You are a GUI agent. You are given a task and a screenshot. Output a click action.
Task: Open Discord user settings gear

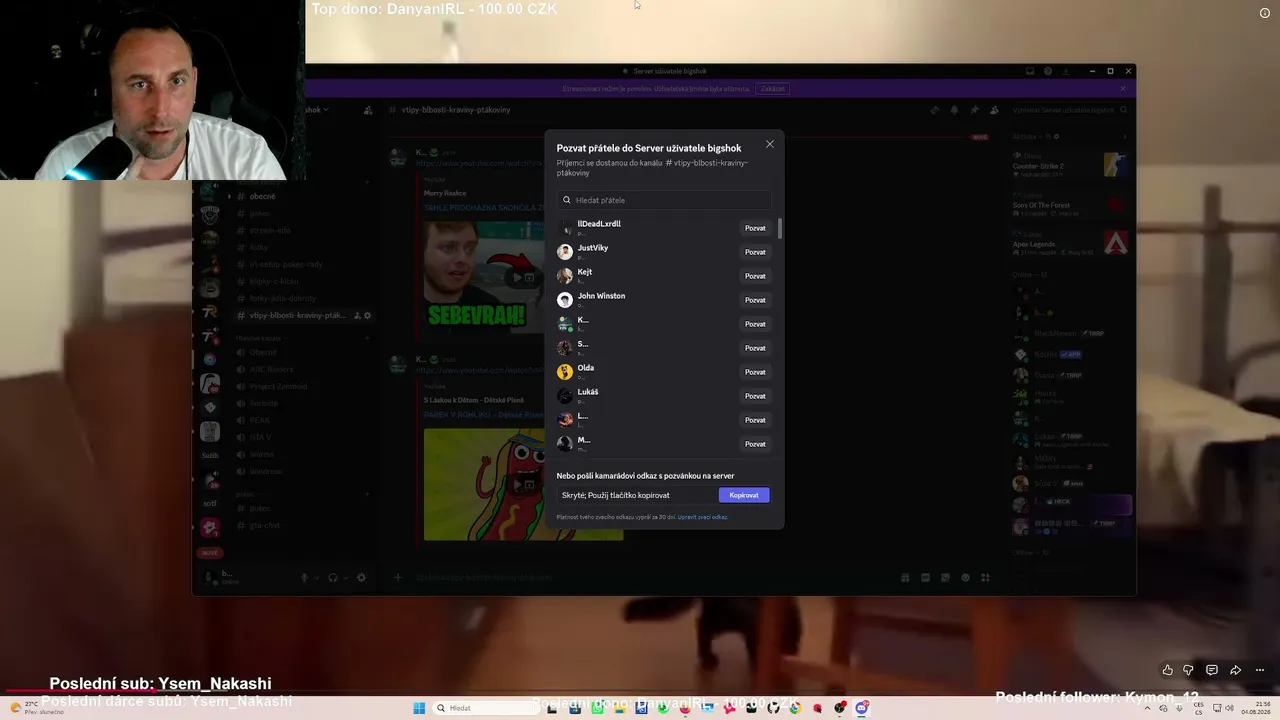[x=361, y=577]
